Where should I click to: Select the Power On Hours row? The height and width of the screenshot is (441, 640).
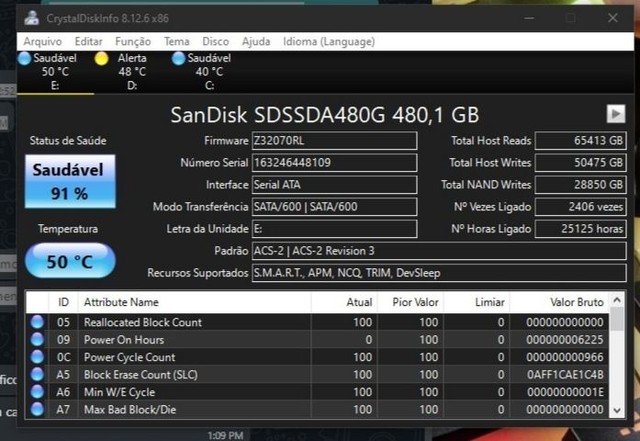point(317,340)
